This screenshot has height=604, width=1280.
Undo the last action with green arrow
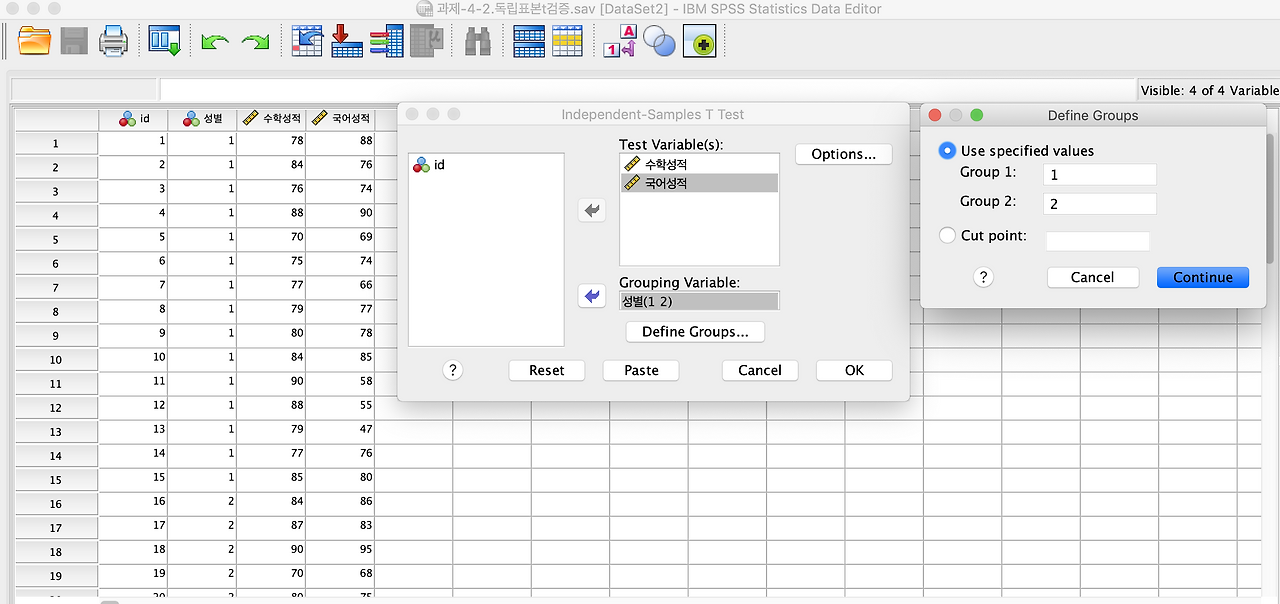coord(215,42)
